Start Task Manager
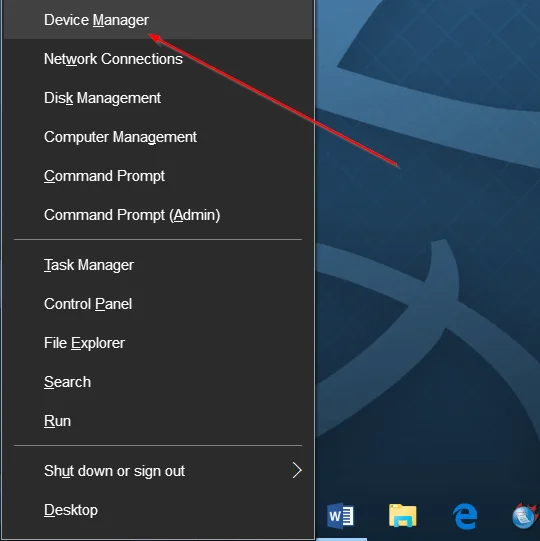The width and height of the screenshot is (540, 541). pos(158,265)
